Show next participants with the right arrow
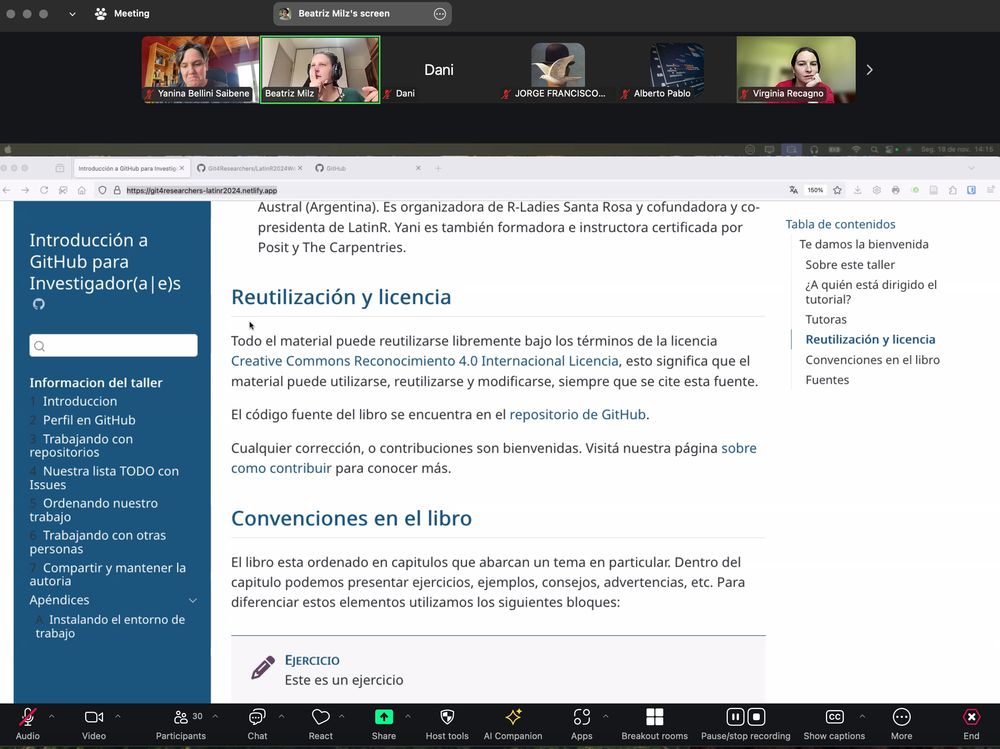 click(869, 70)
